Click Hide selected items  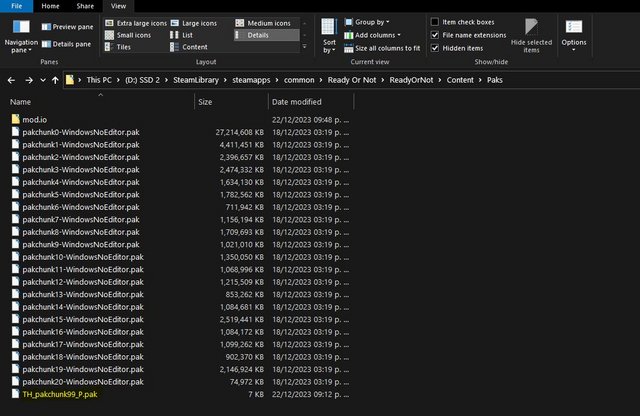click(x=531, y=36)
